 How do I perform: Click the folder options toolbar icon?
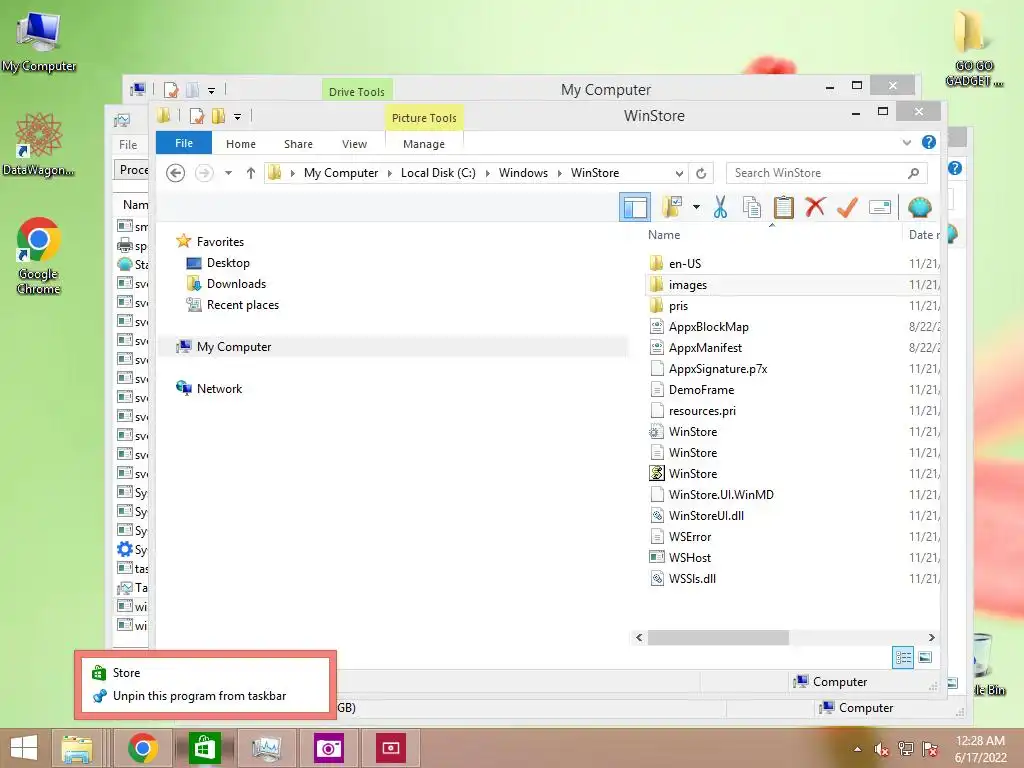[x=672, y=207]
